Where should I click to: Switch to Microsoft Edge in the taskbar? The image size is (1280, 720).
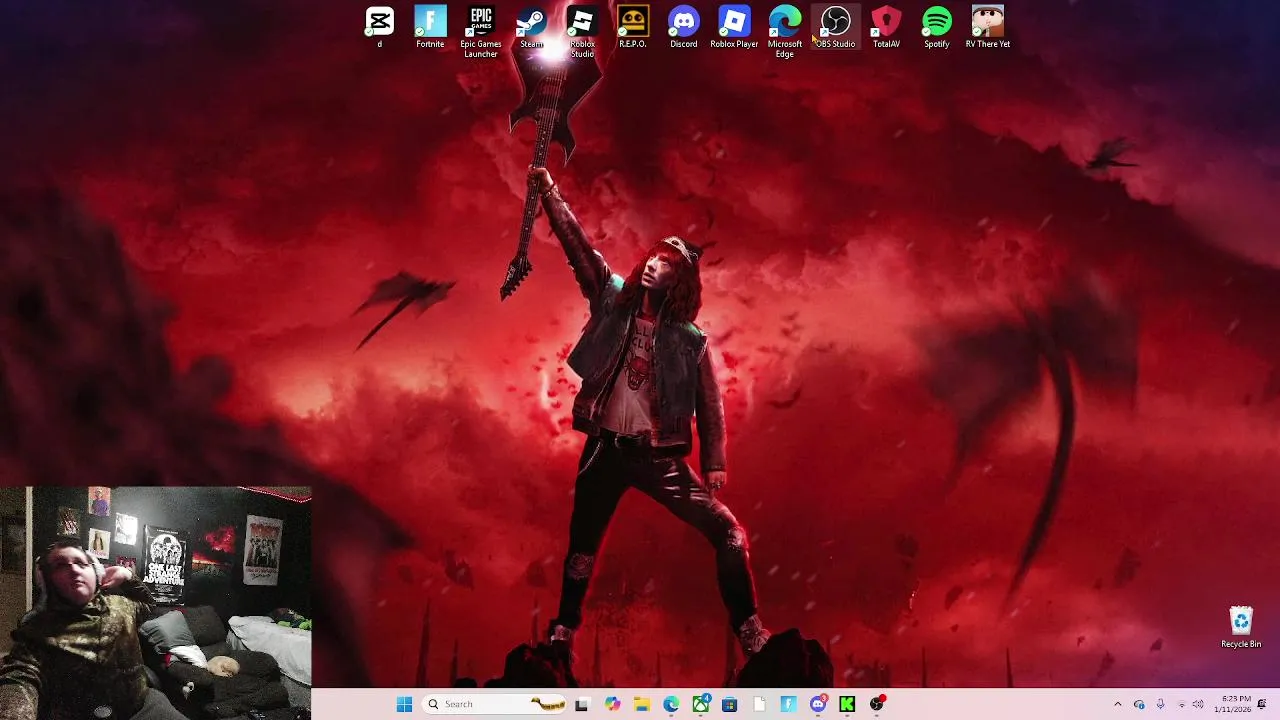[x=671, y=704]
